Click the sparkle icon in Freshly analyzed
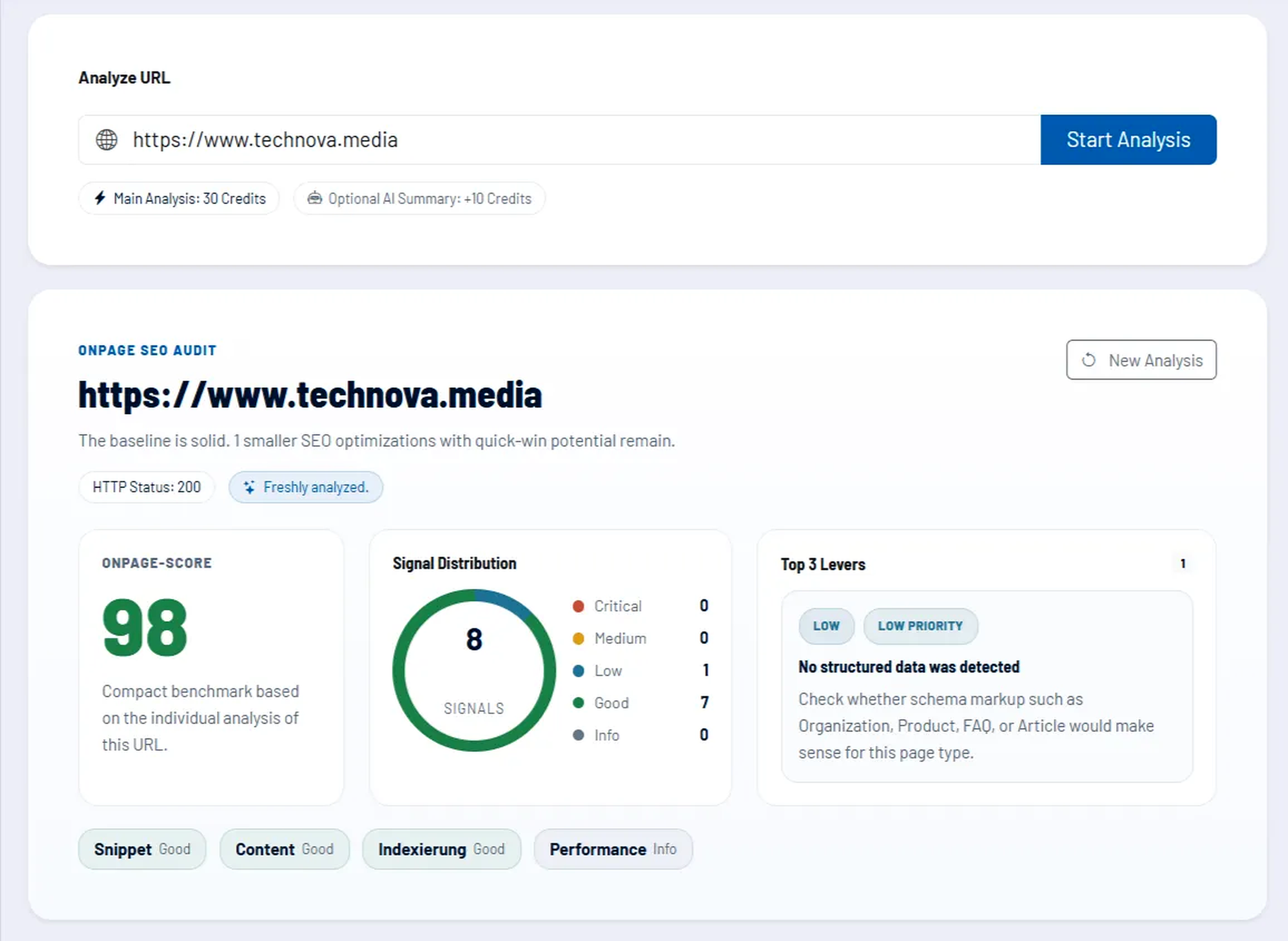 tap(249, 487)
